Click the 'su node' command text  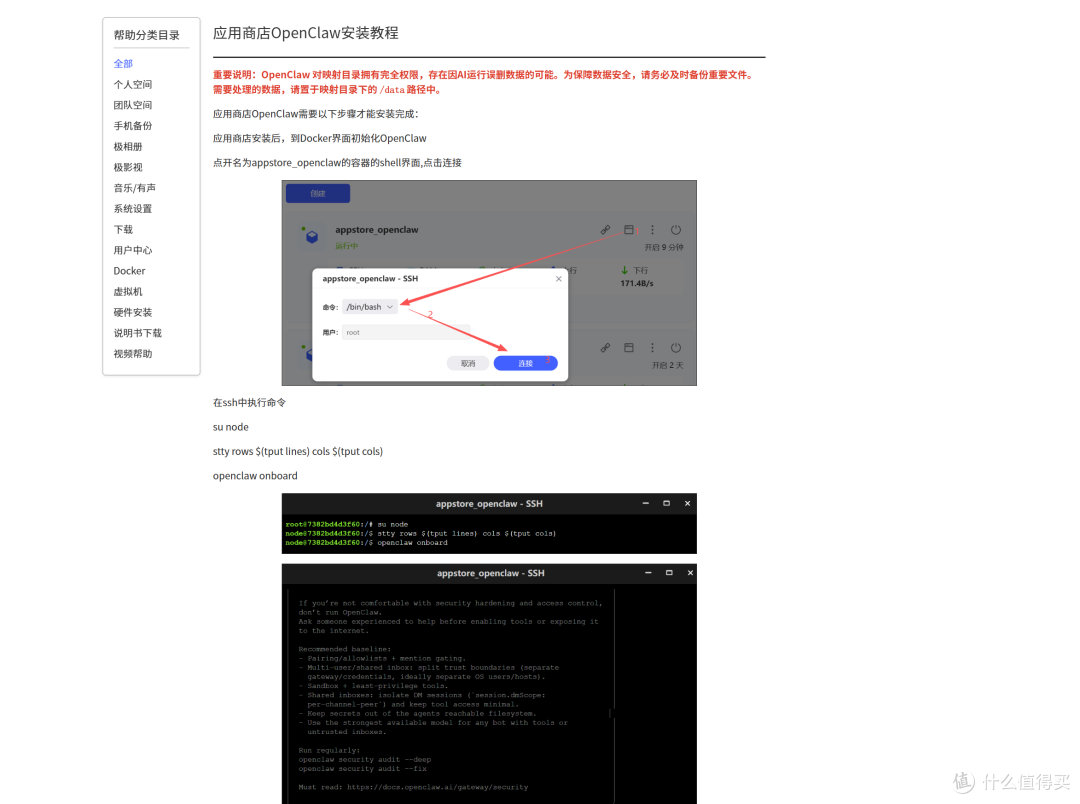pos(231,427)
